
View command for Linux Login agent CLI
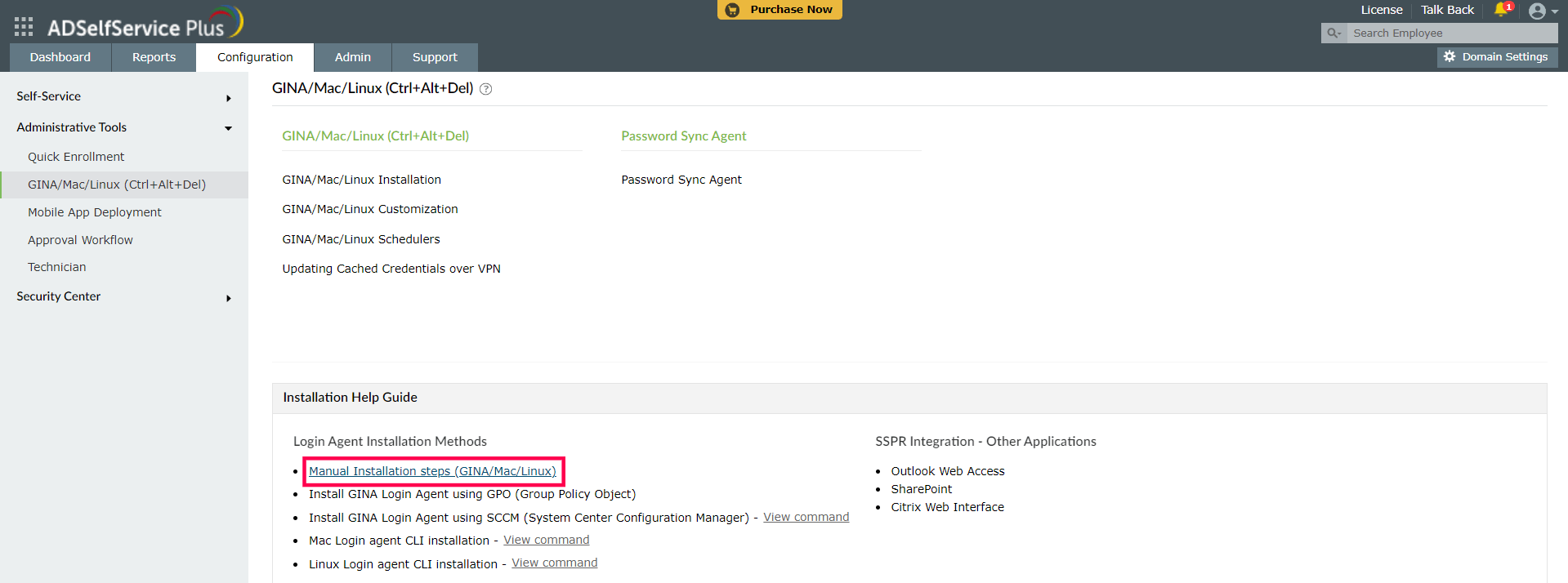pos(555,563)
